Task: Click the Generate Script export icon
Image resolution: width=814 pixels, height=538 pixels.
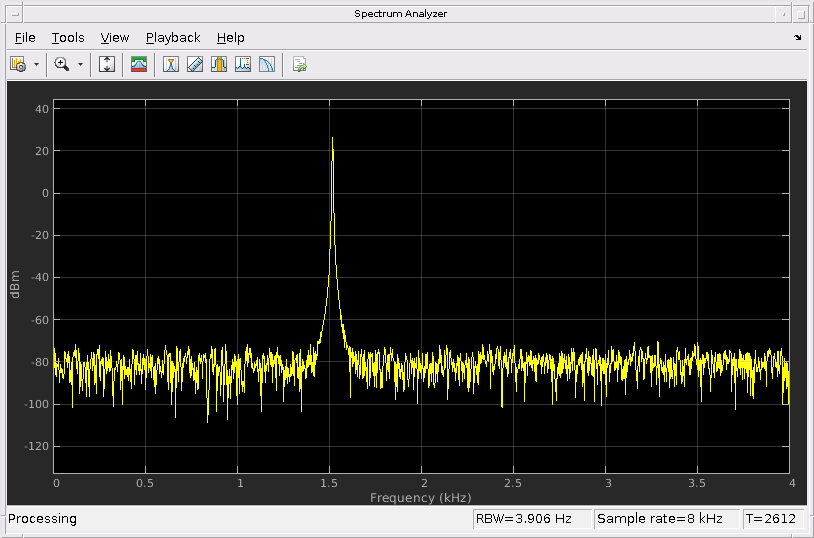Action: coord(300,64)
